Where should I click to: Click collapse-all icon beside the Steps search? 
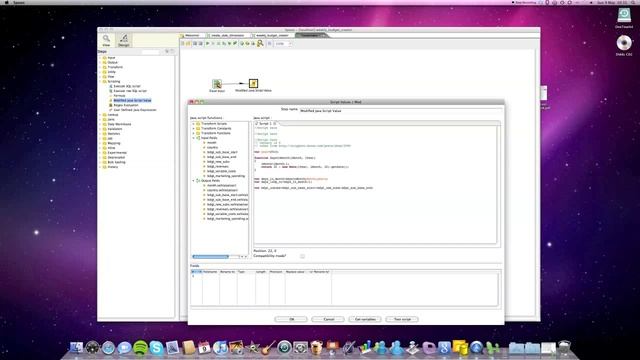(x=172, y=51)
